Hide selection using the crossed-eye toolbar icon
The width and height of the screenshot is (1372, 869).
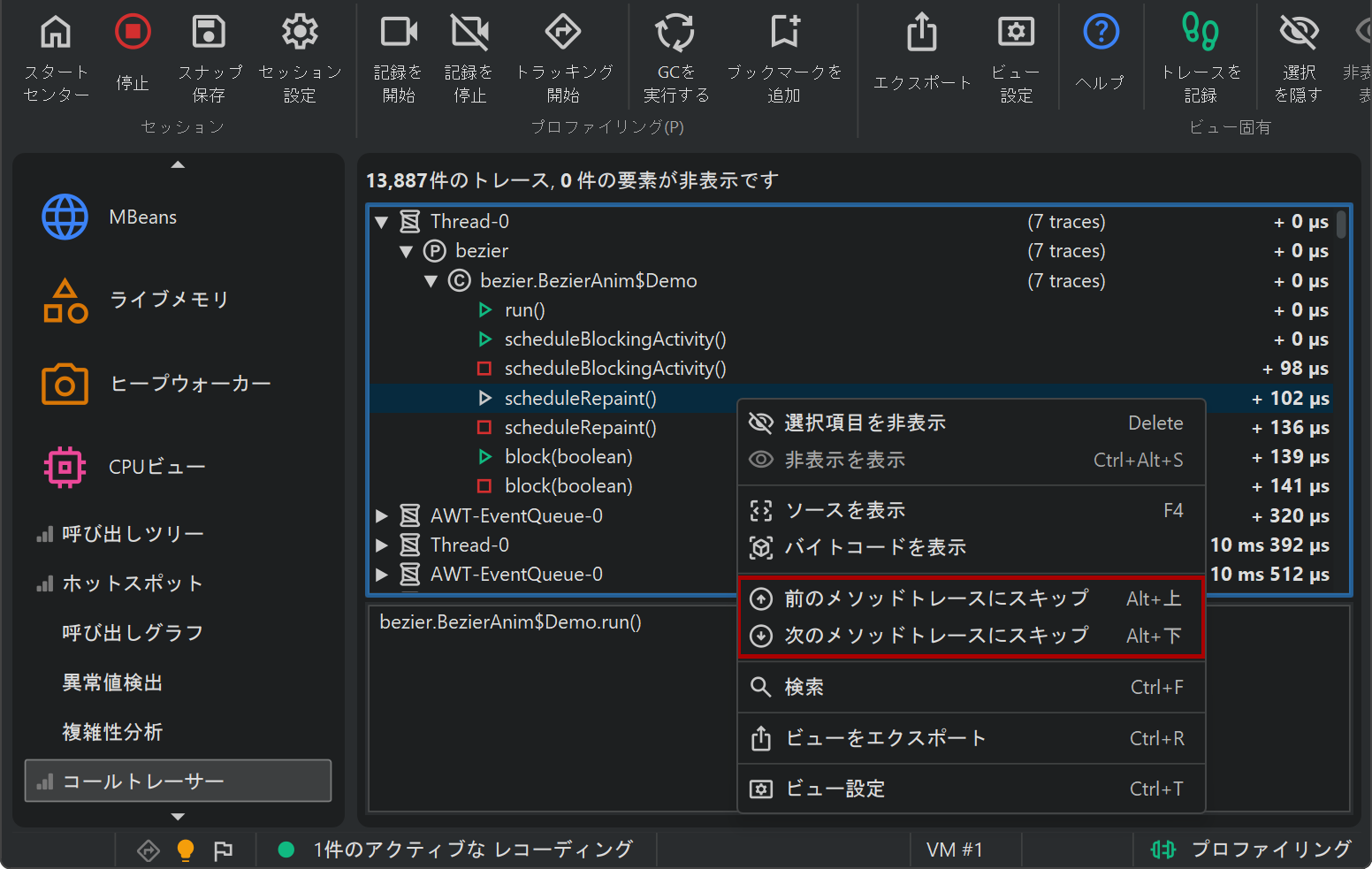tap(1298, 34)
